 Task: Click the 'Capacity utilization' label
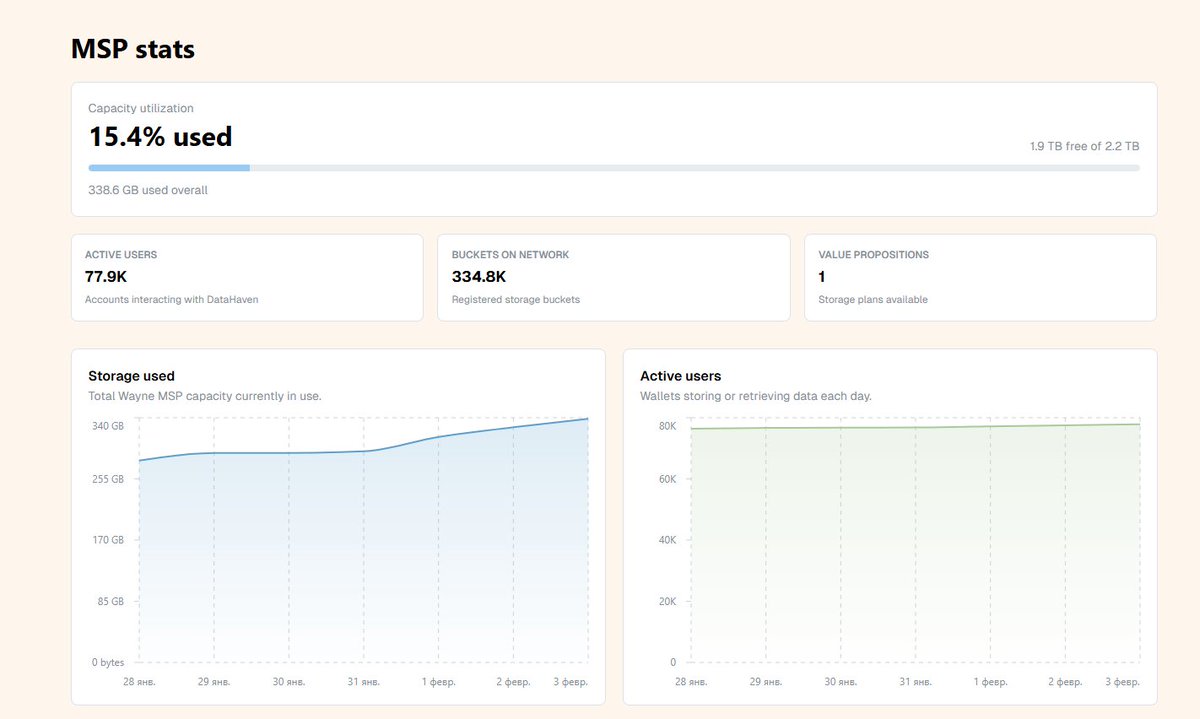(141, 108)
